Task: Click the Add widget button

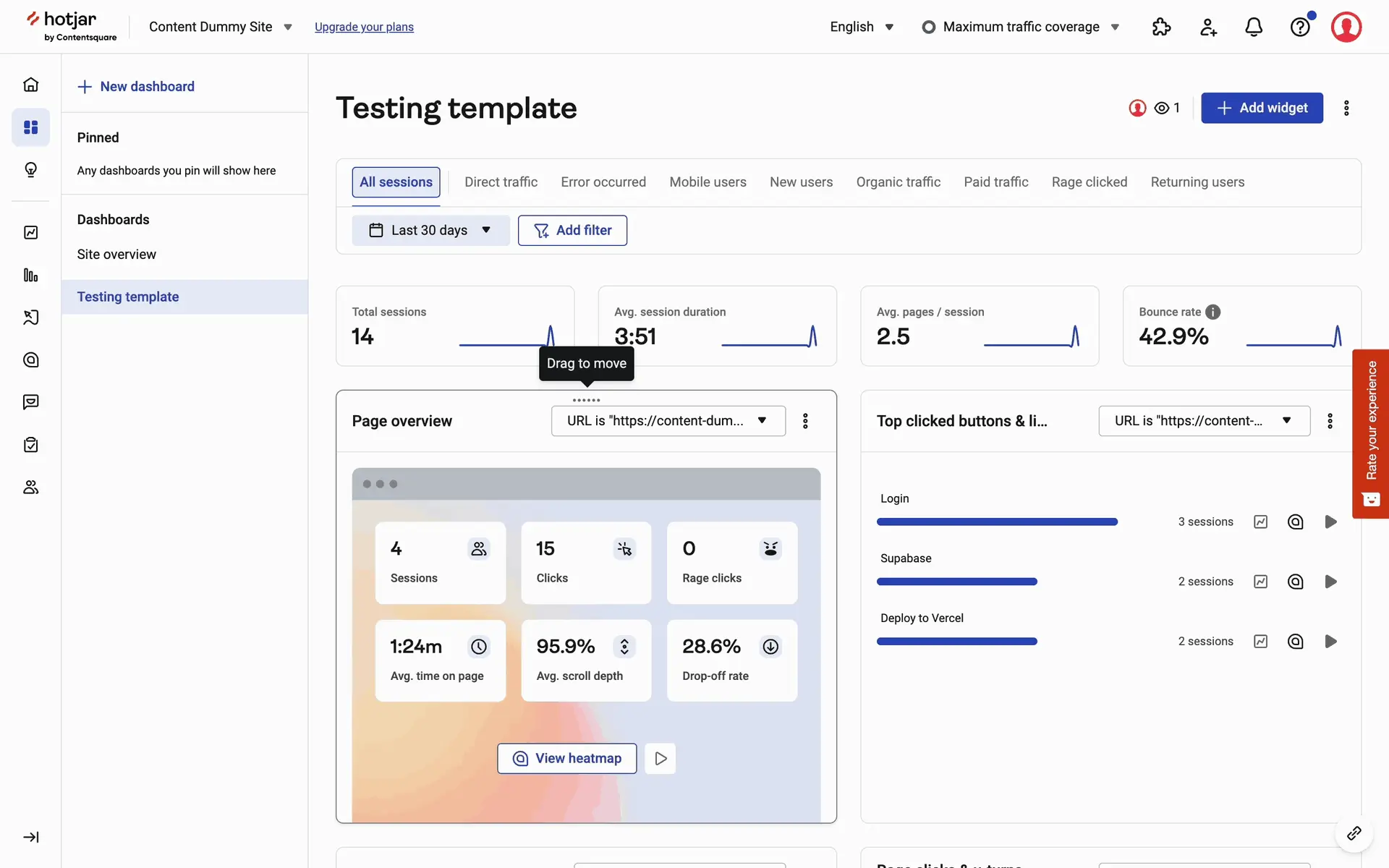Action: point(1262,108)
